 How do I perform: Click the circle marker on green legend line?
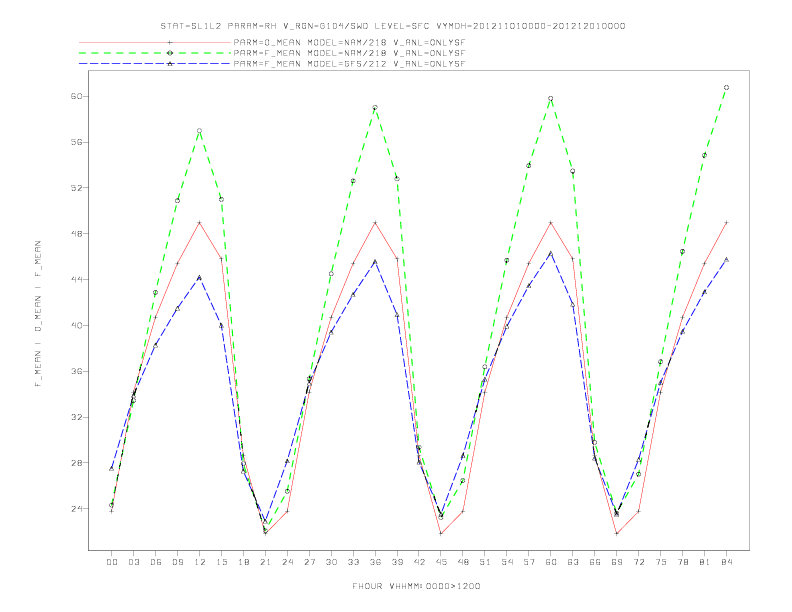click(170, 53)
